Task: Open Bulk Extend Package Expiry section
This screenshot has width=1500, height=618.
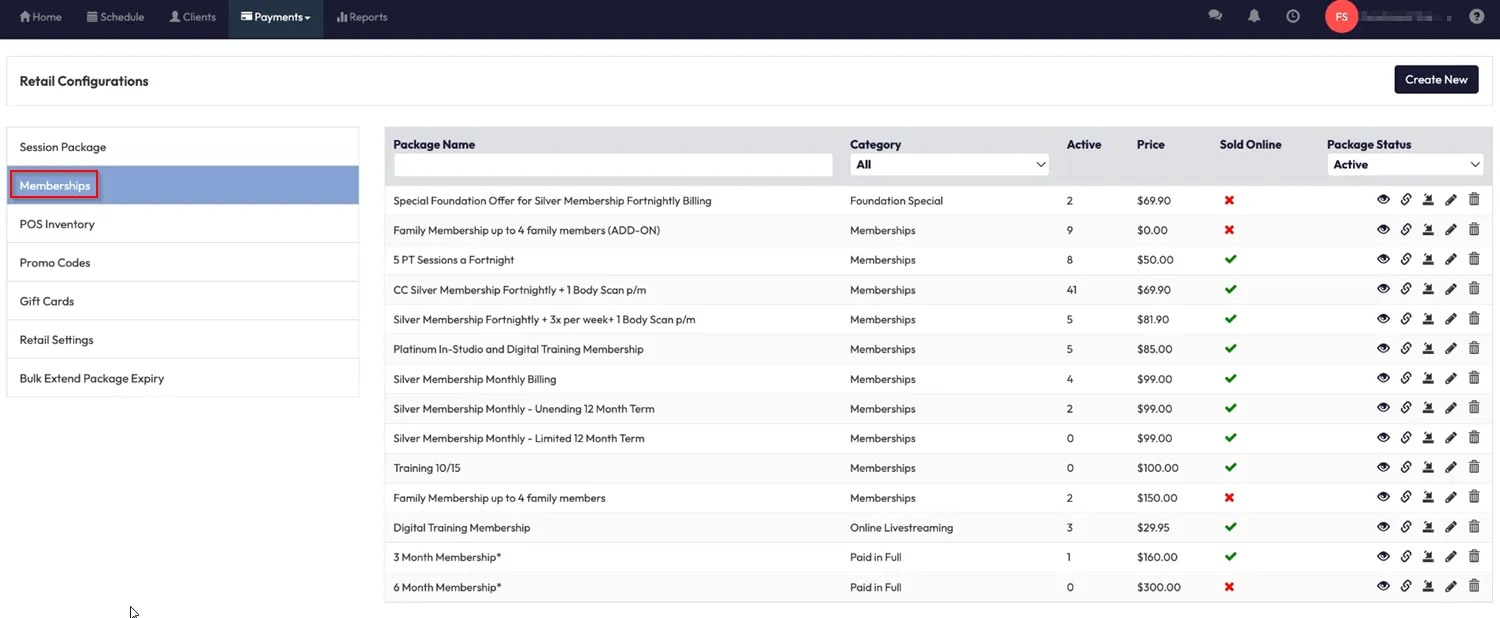Action: click(92, 379)
